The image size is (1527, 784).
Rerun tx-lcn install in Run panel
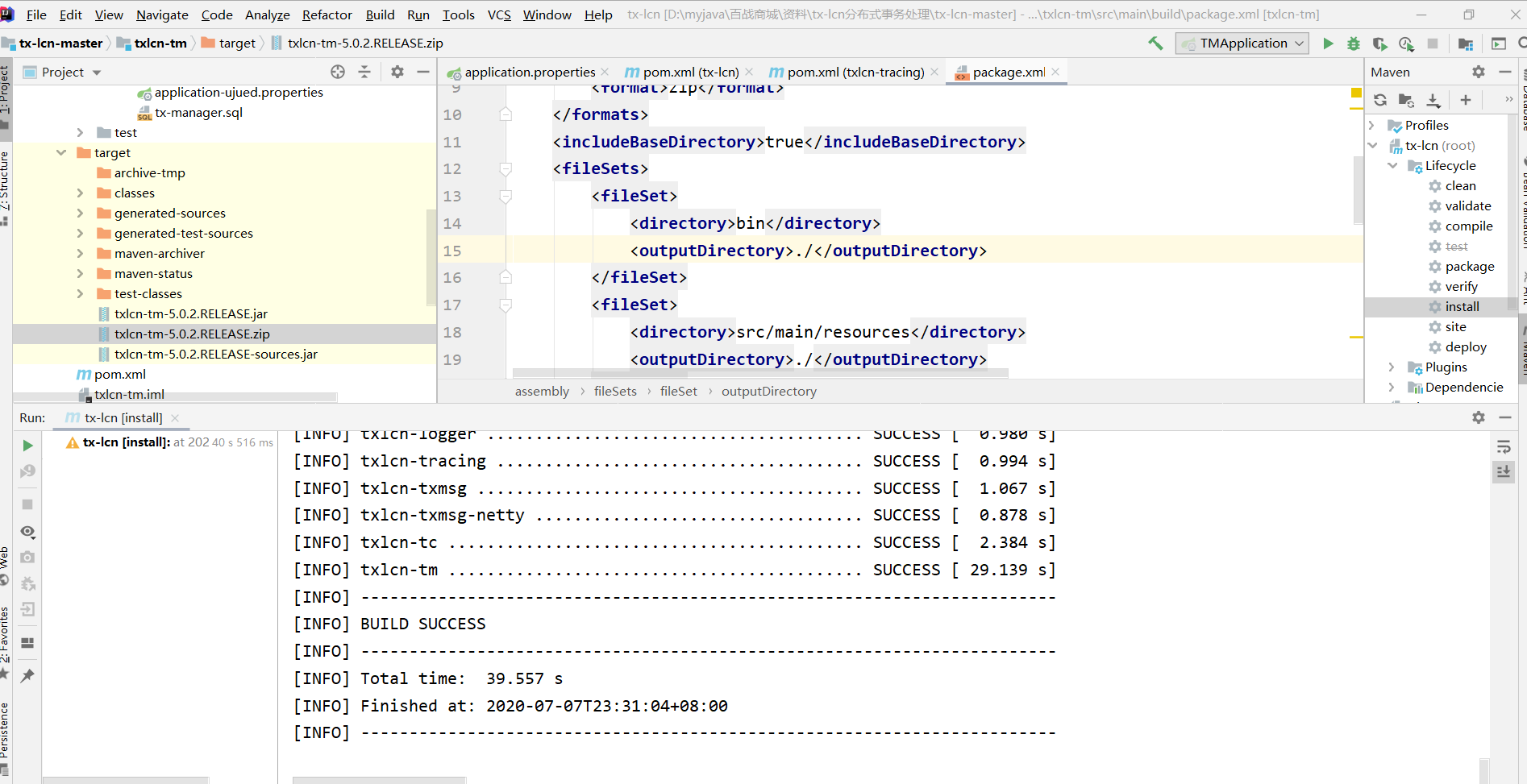coord(27,446)
